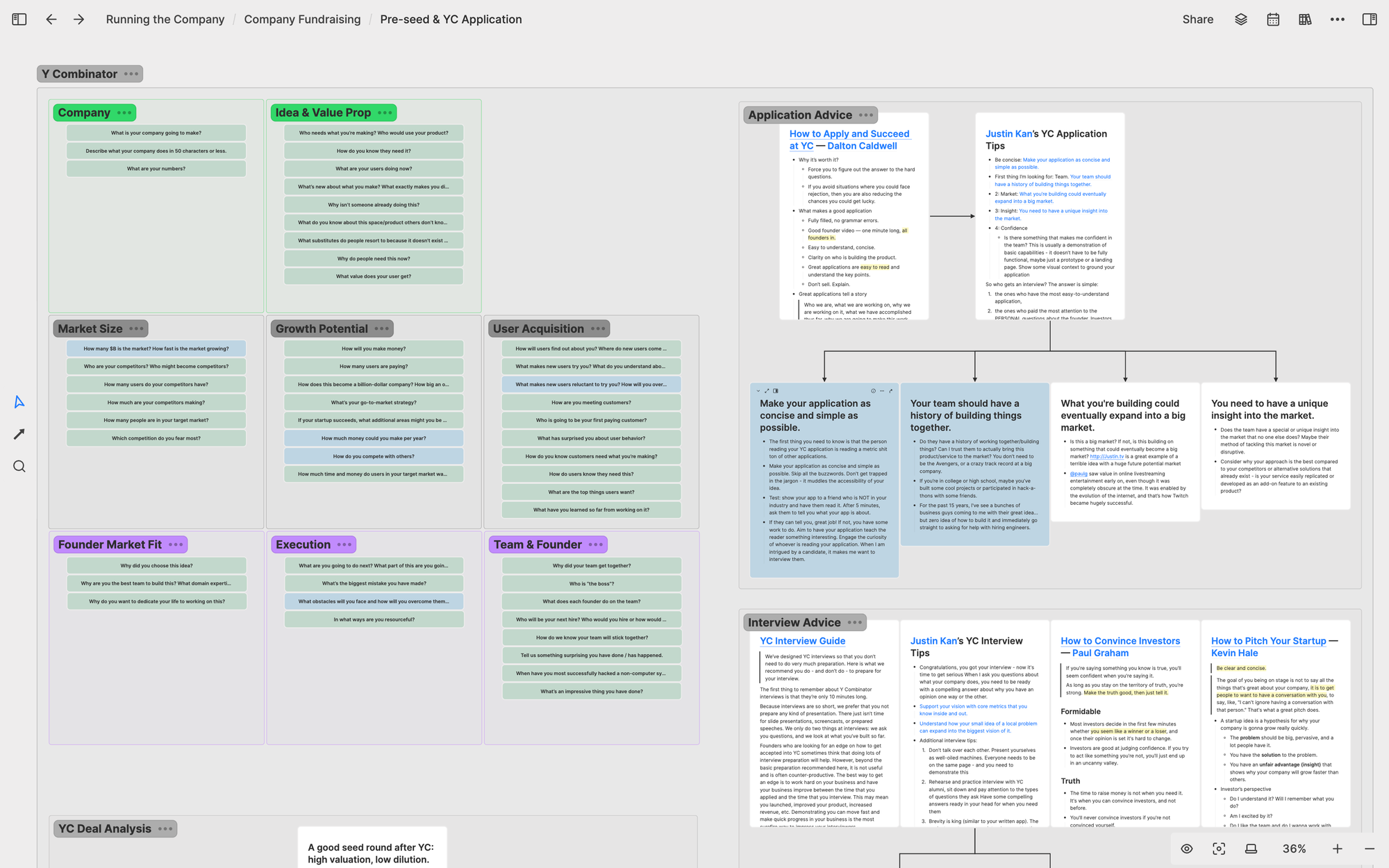Collapse the concise application card chevron
Screen dimensions: 1389x868
758,391
